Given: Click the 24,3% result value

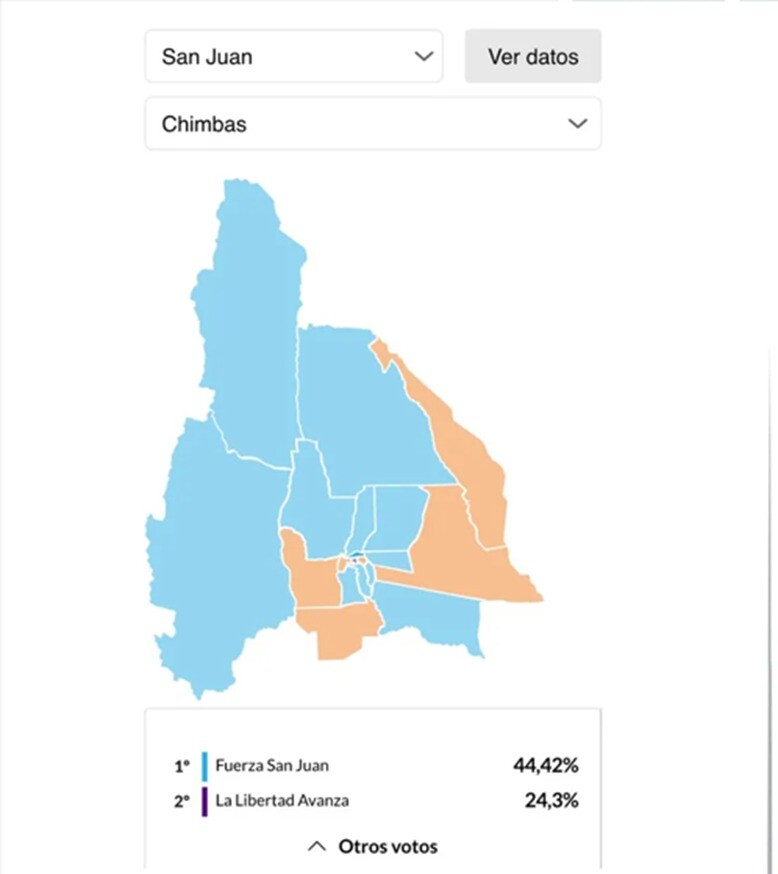Looking at the screenshot, I should (551, 800).
